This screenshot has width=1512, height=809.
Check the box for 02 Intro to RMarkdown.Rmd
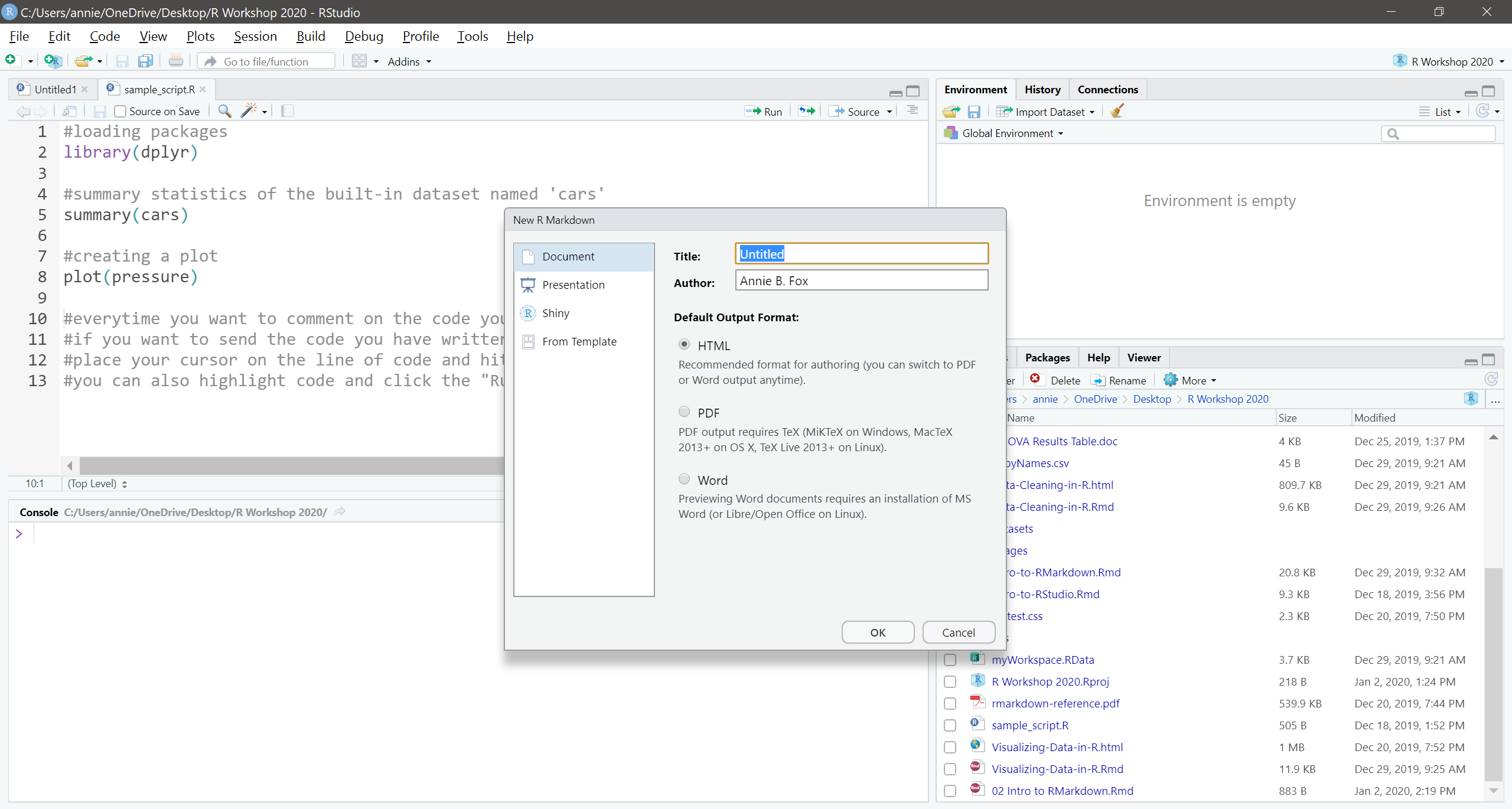click(x=950, y=791)
